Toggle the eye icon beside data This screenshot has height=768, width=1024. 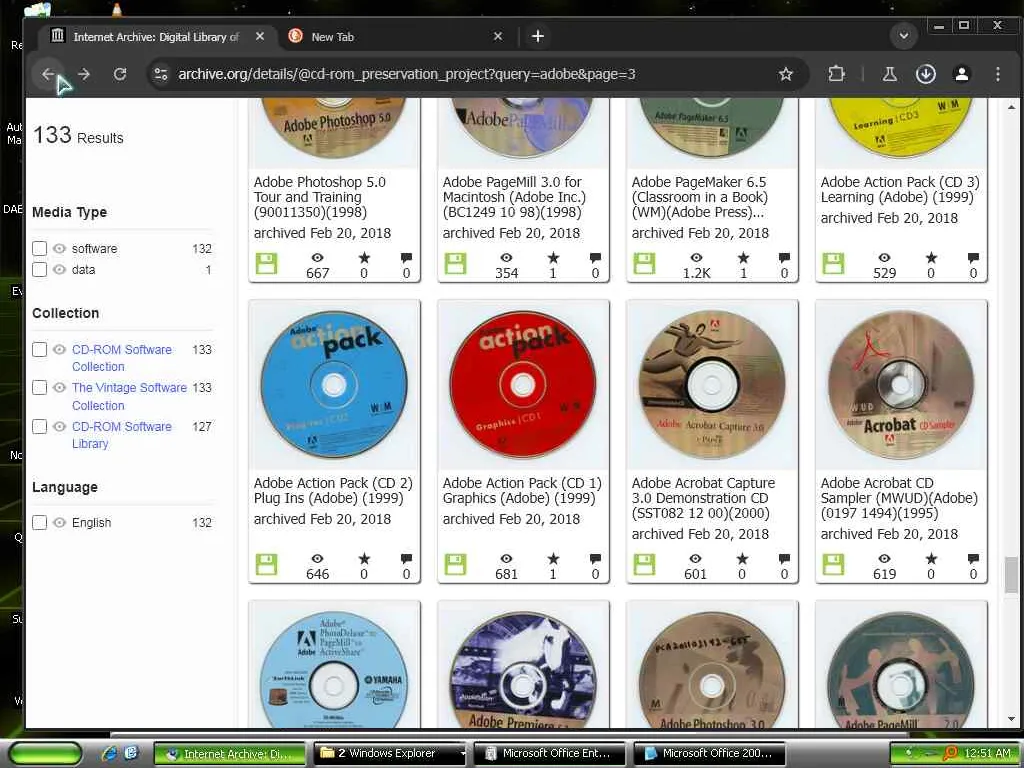click(59, 270)
